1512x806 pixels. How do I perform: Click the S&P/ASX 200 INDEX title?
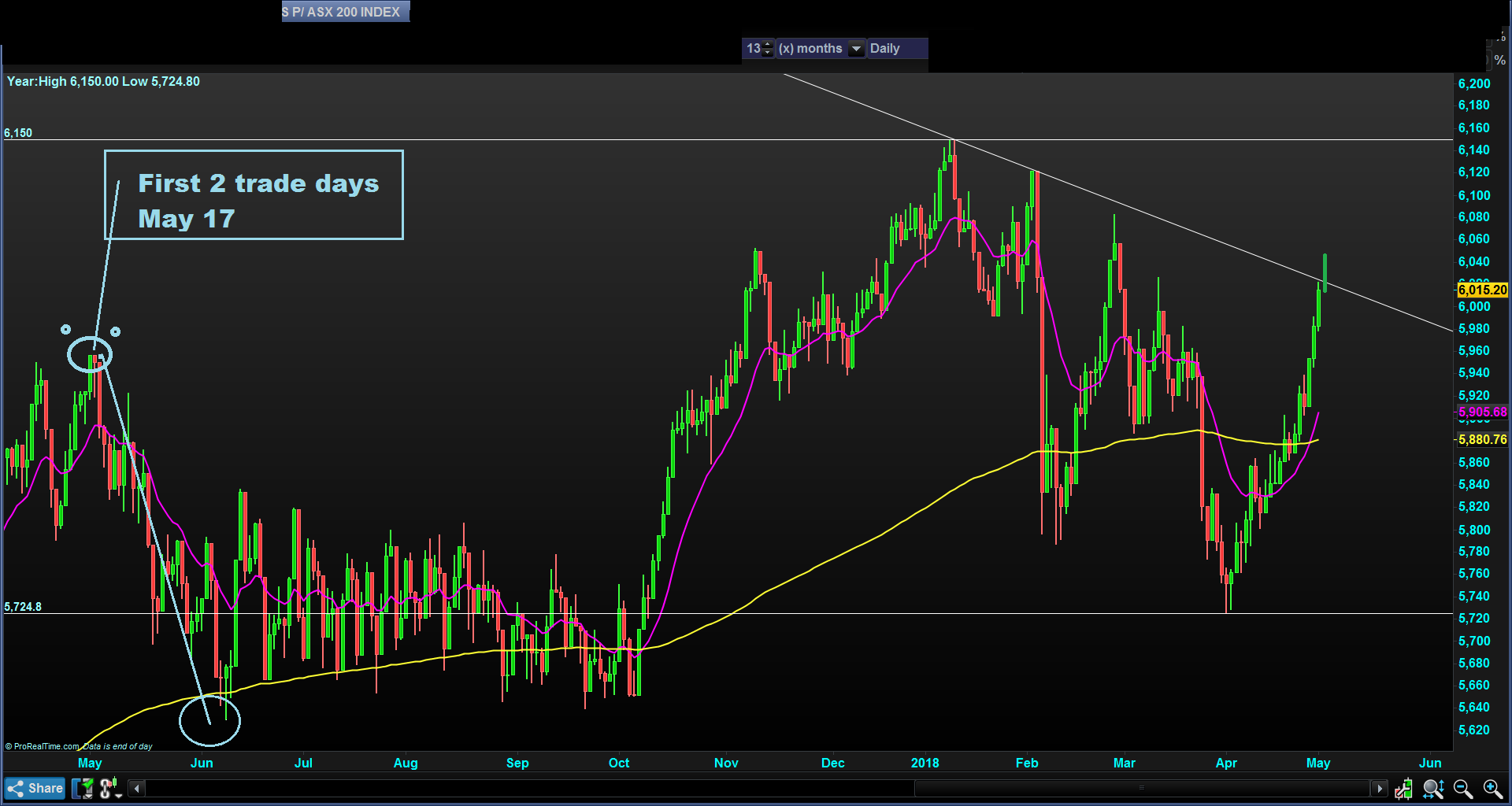pos(346,12)
